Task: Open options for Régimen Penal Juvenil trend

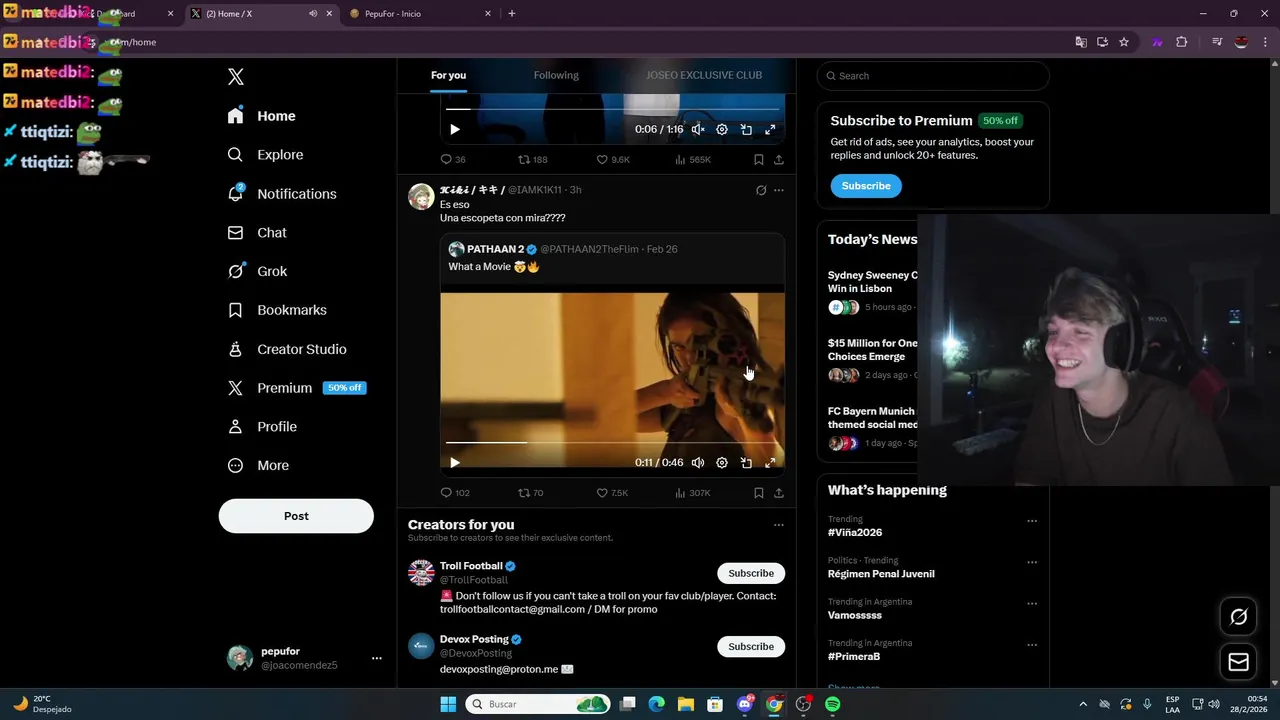Action: (x=1032, y=562)
